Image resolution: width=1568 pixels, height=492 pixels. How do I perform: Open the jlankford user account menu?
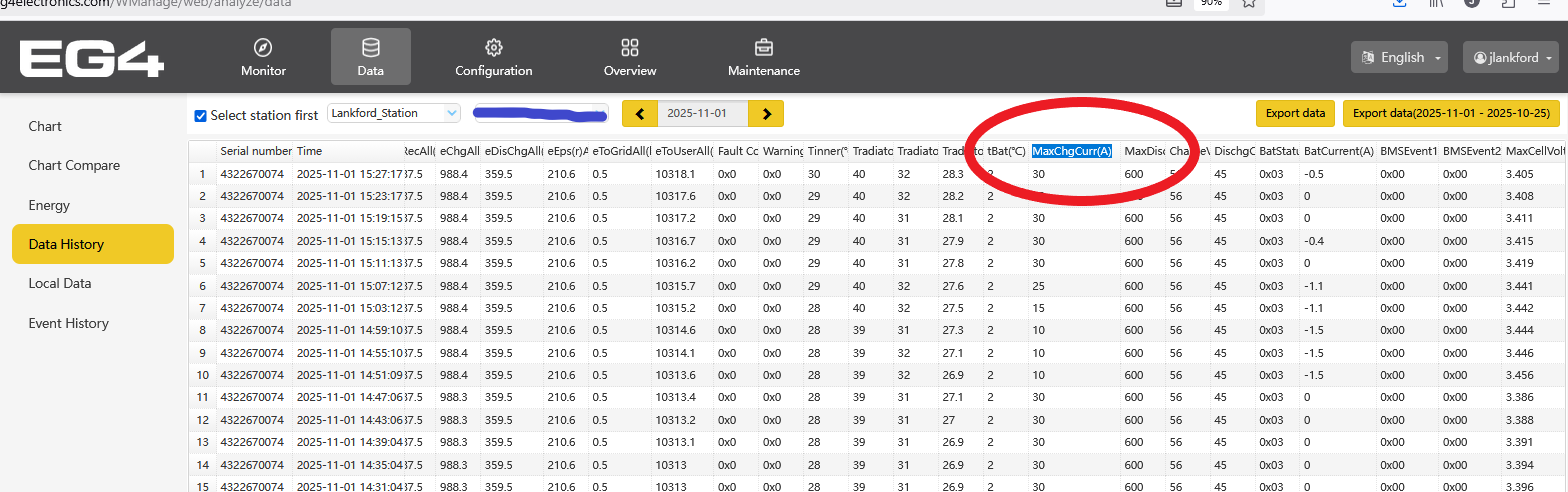[x=1510, y=57]
